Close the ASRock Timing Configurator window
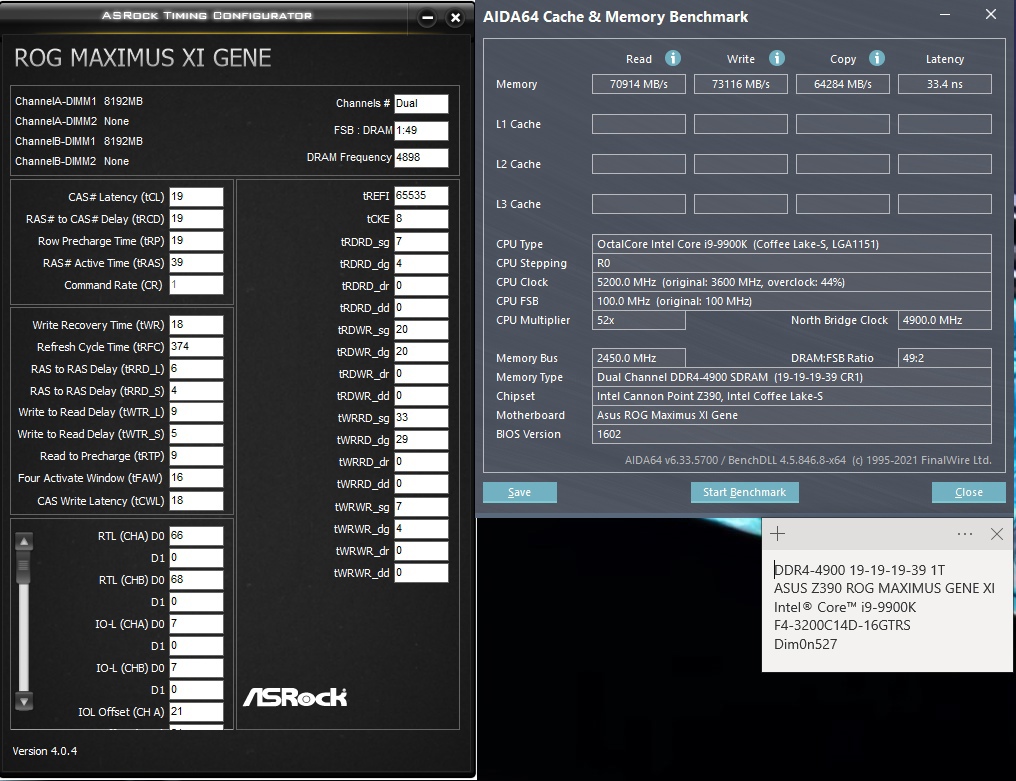 456,18
